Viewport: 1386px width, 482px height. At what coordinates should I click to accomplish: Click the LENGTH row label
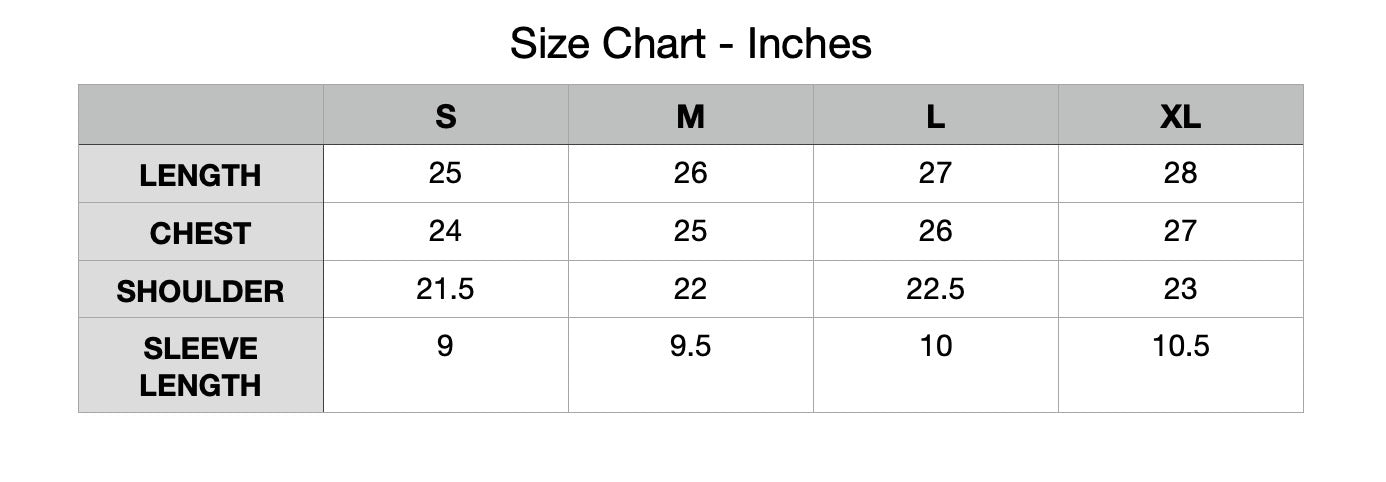click(200, 175)
